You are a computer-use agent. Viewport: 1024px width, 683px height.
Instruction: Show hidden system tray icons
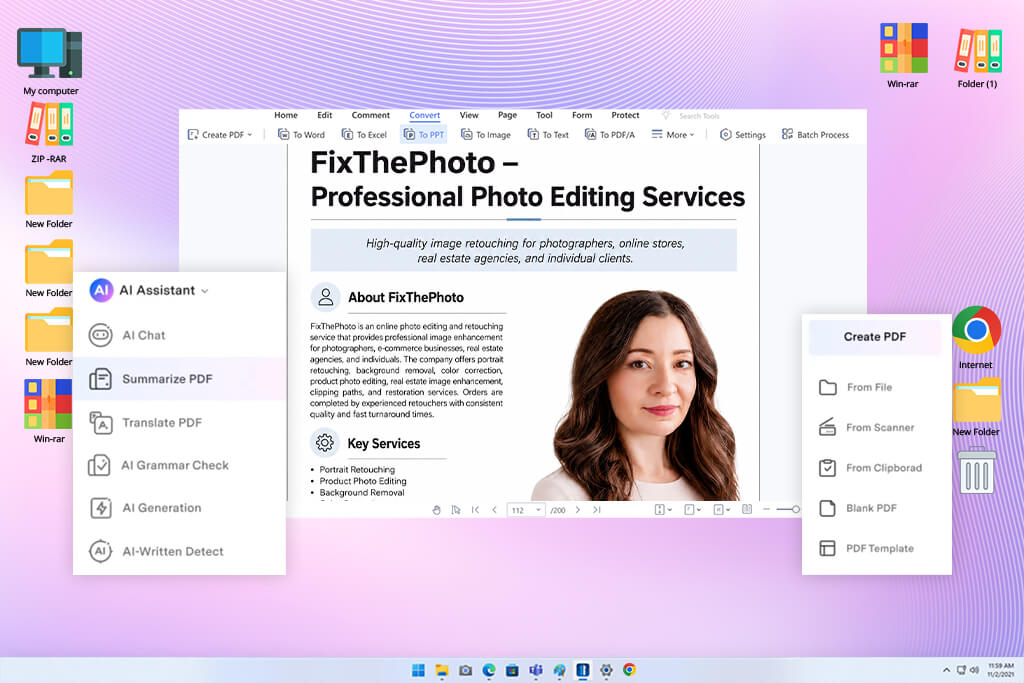pyautogui.click(x=946, y=670)
